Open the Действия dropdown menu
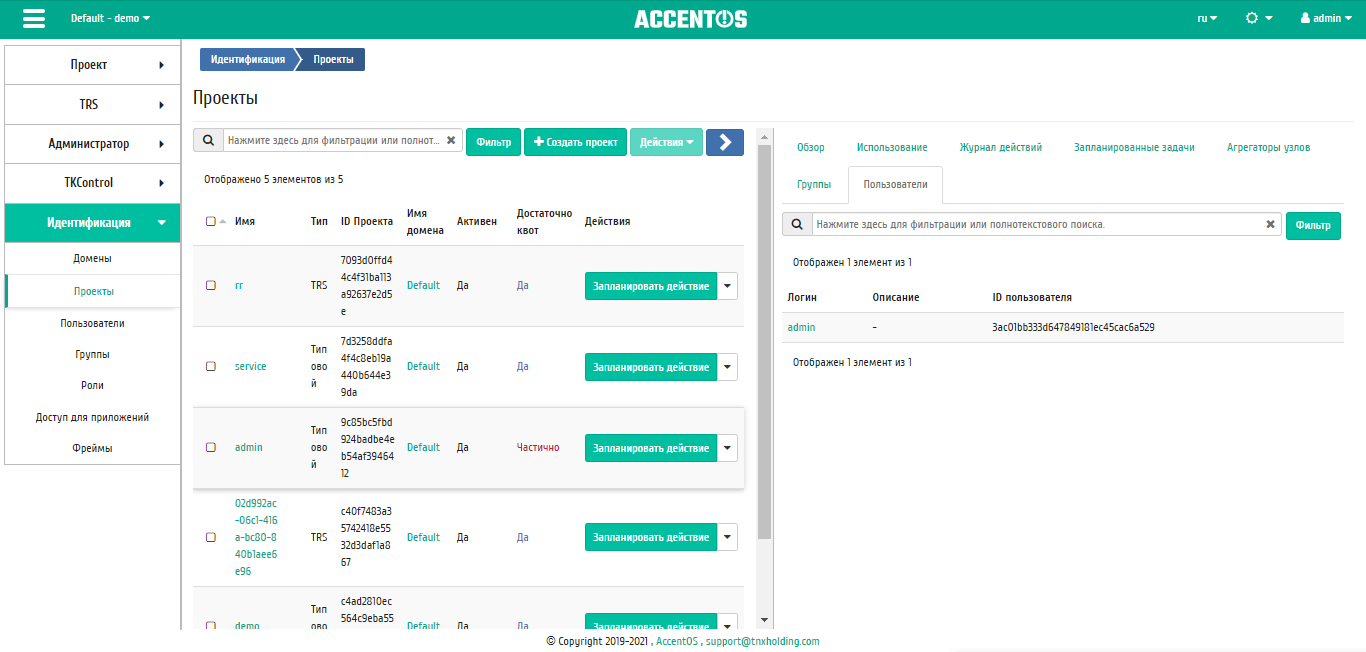The width and height of the screenshot is (1366, 652). [x=666, y=142]
